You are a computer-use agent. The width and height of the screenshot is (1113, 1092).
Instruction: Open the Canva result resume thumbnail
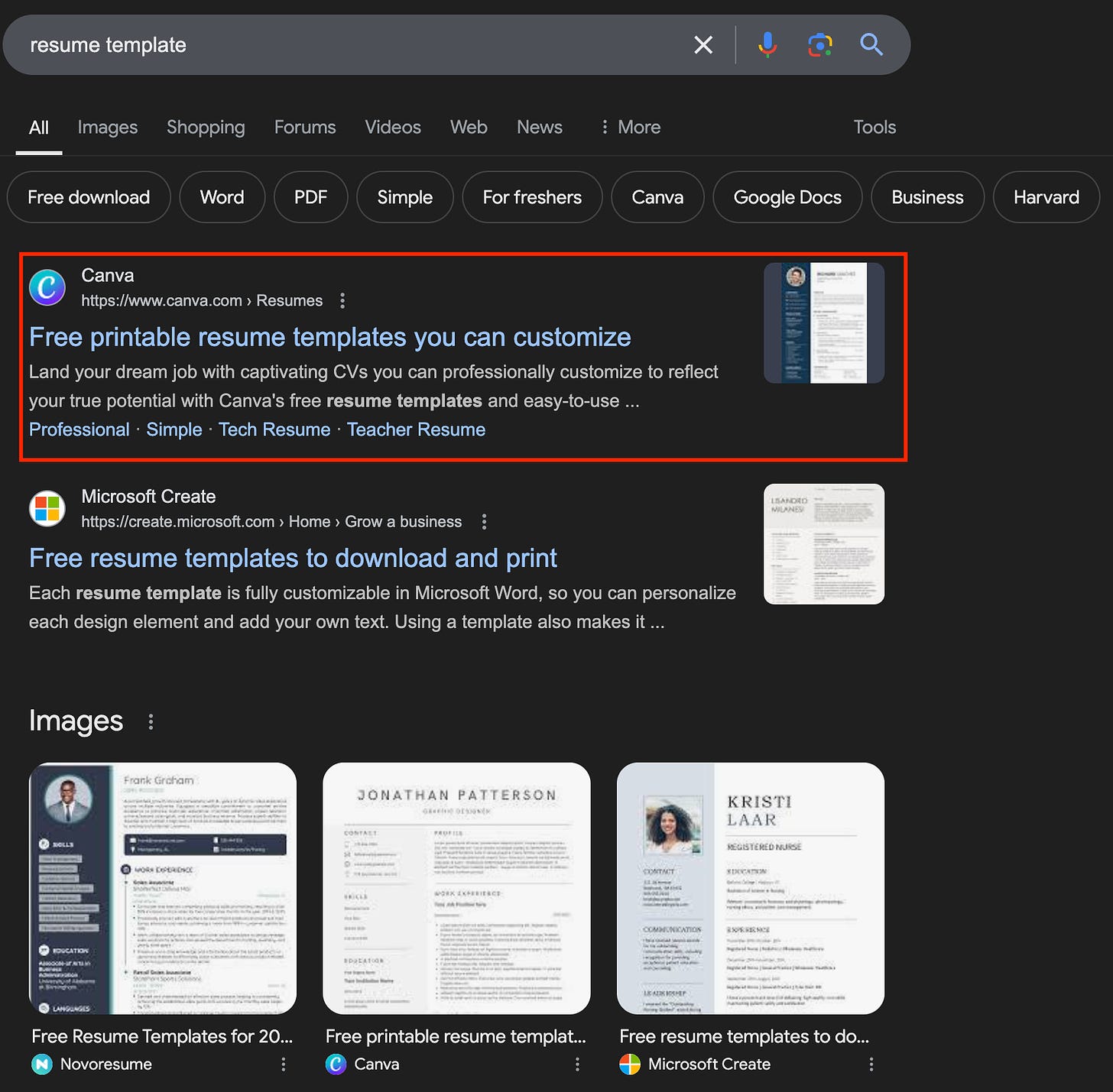[x=824, y=323]
